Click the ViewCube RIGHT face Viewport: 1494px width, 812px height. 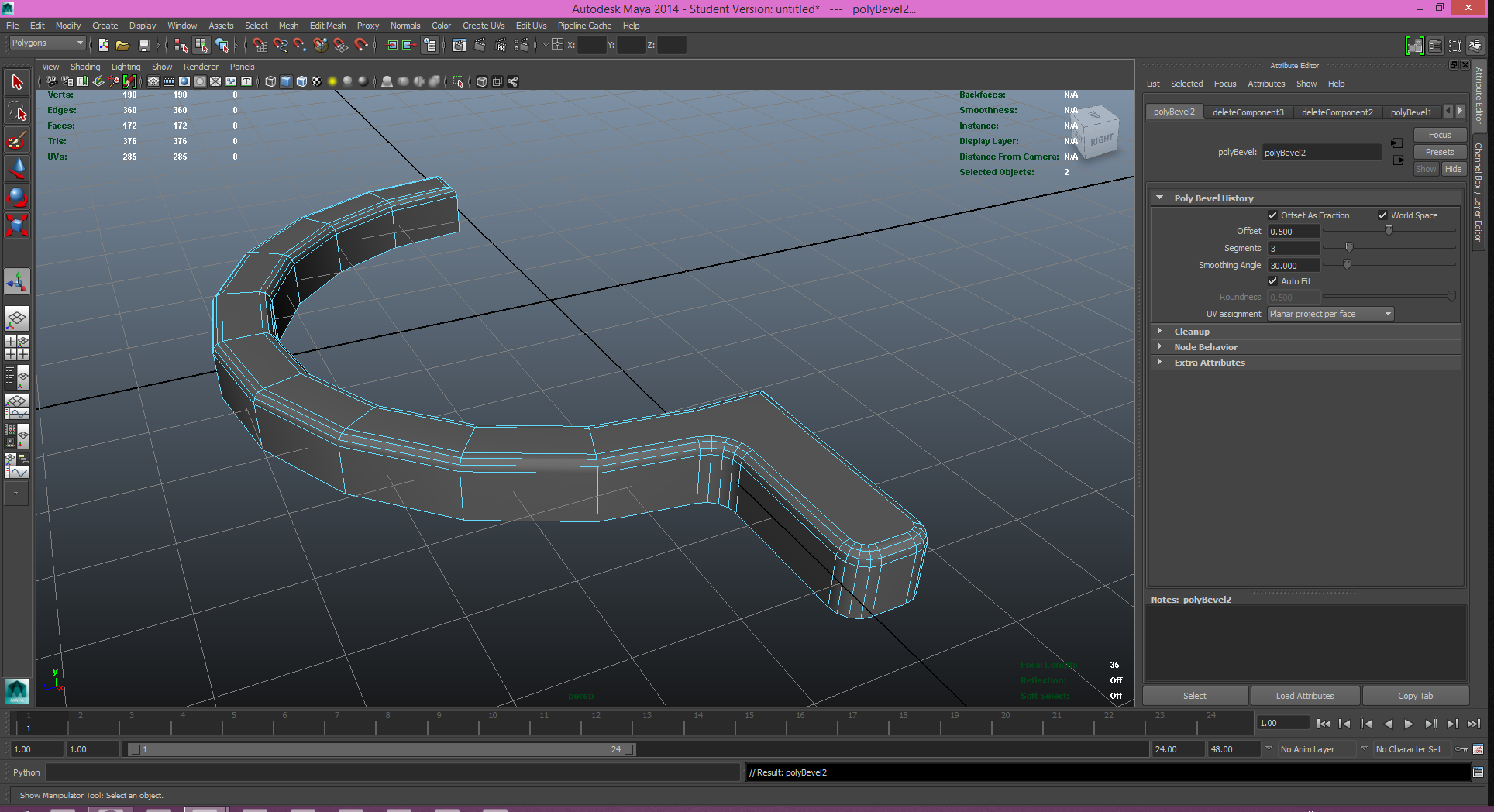click(1101, 140)
